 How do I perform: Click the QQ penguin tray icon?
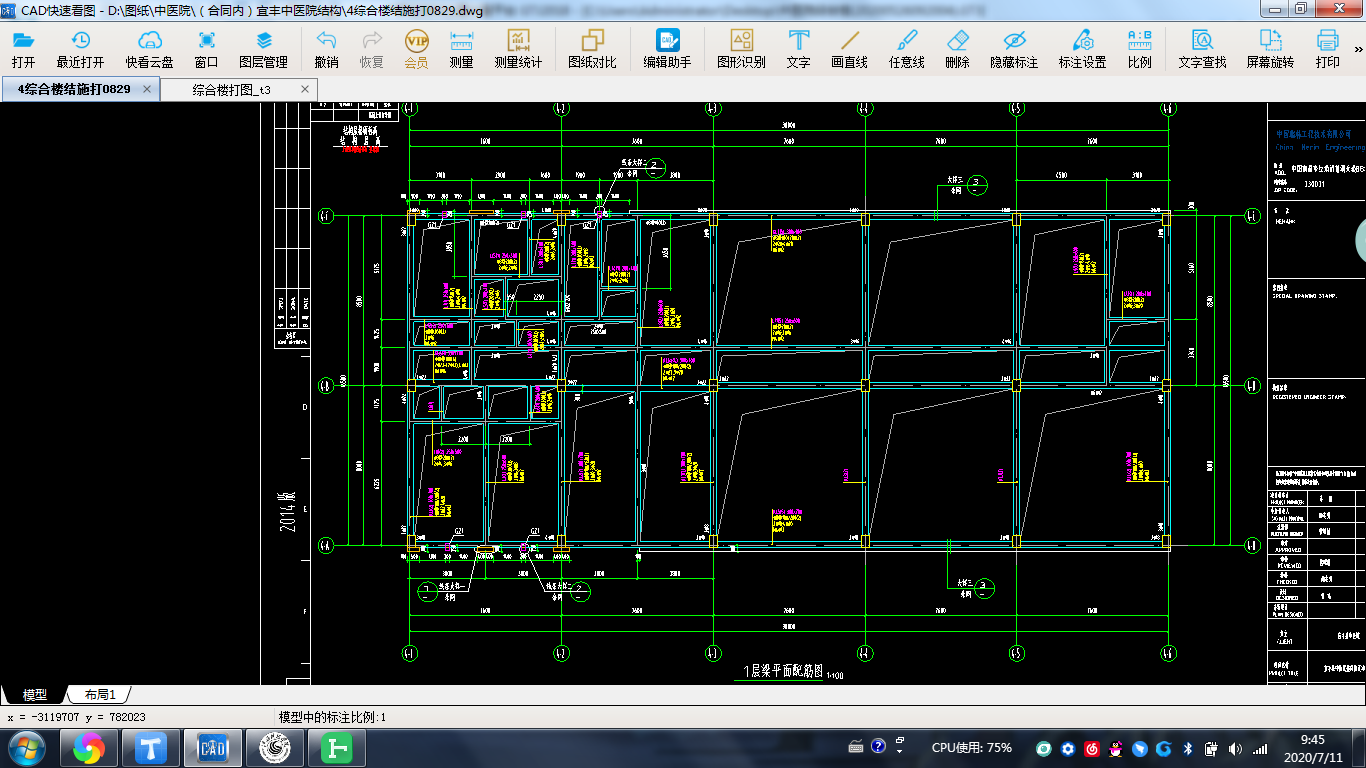pos(1117,747)
